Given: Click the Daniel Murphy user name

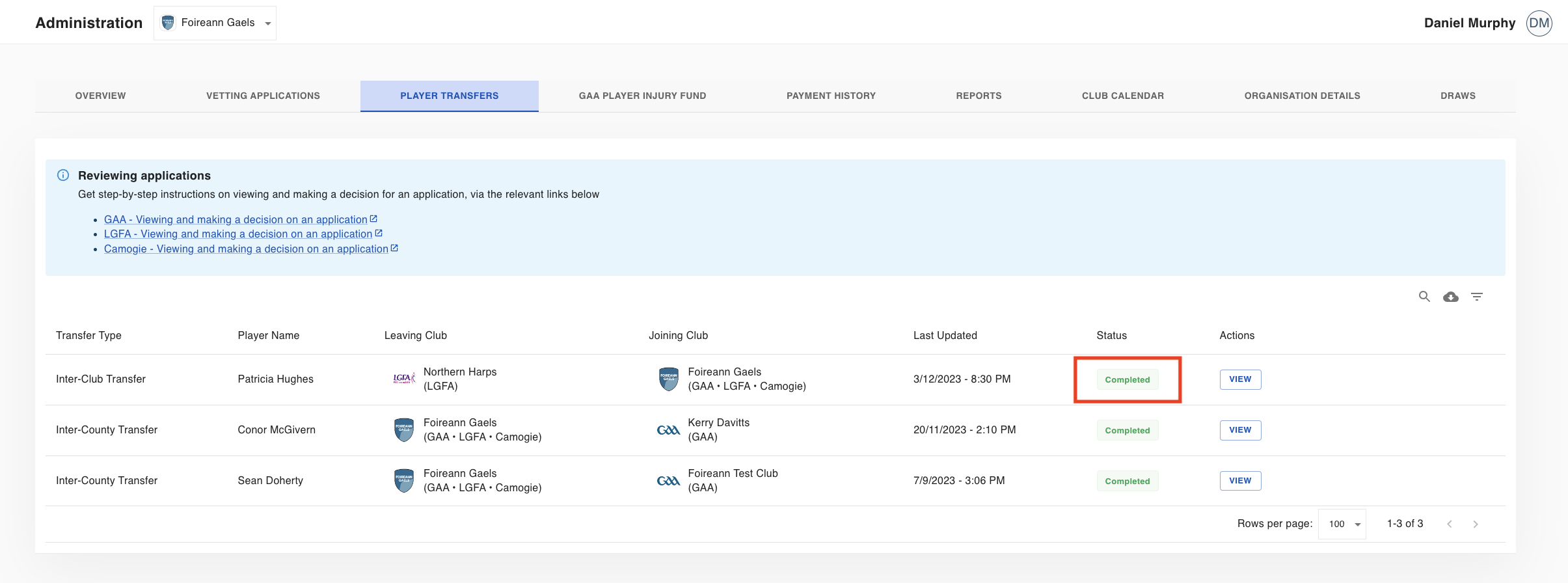Looking at the screenshot, I should coord(1470,23).
